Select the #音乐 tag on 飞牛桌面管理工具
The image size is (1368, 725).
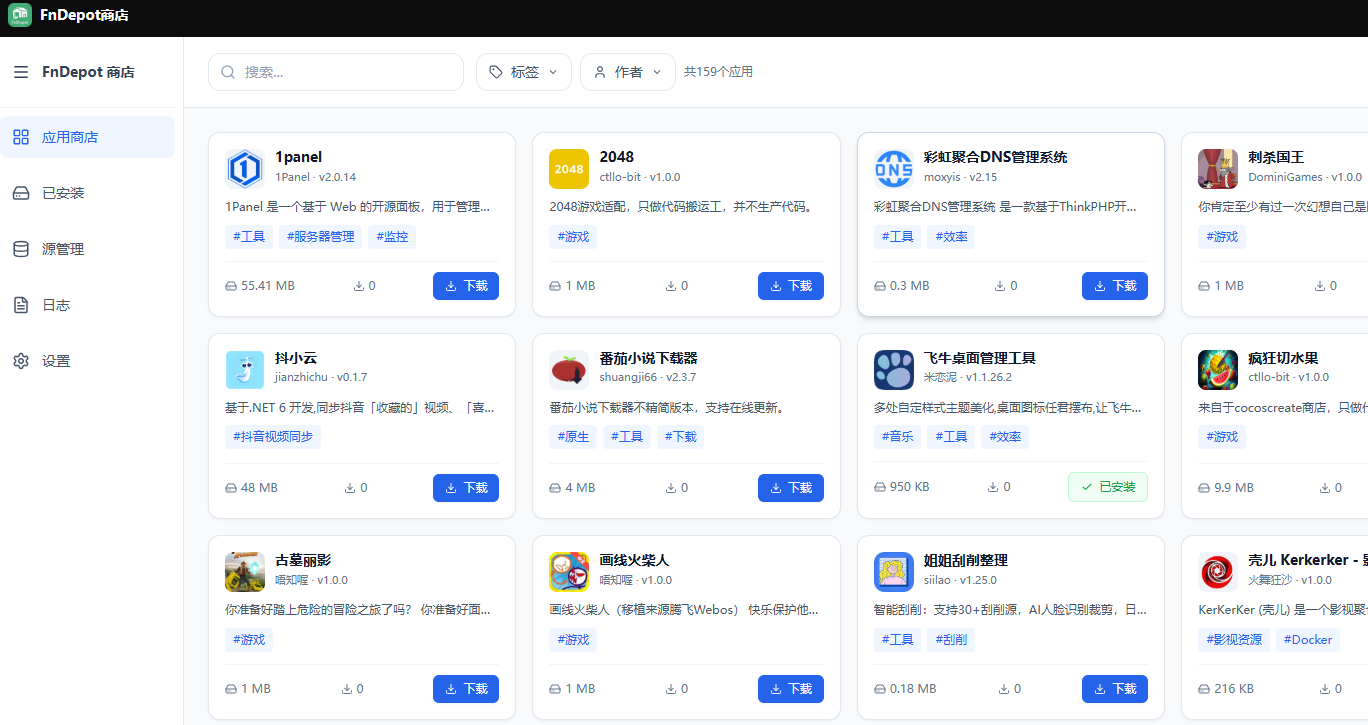point(897,437)
